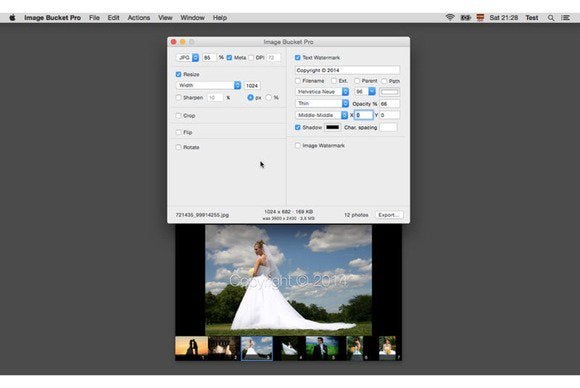The width and height of the screenshot is (580, 388).
Task: Open the JPG format dropdown
Action: [188, 58]
